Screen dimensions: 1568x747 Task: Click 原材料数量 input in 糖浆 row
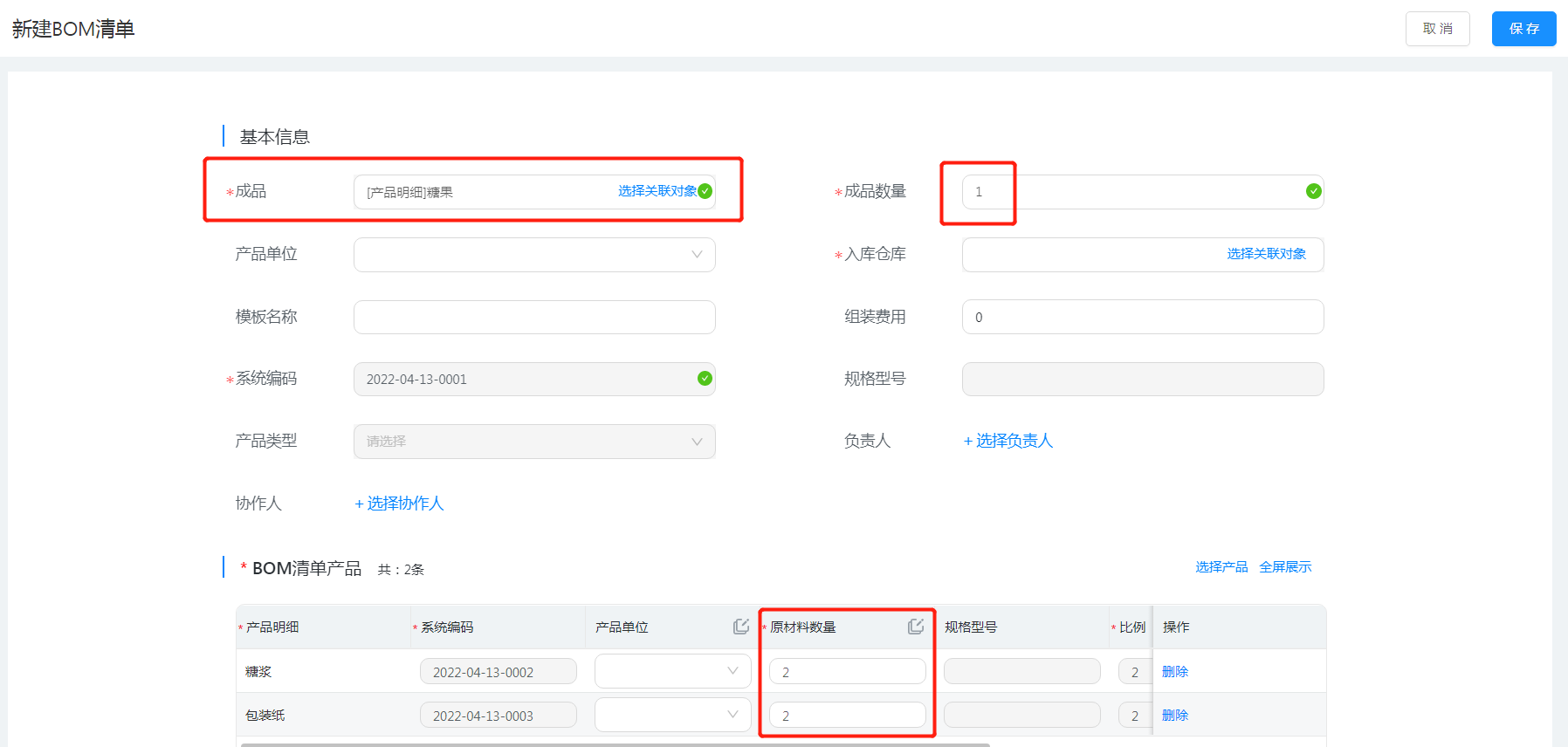click(848, 671)
